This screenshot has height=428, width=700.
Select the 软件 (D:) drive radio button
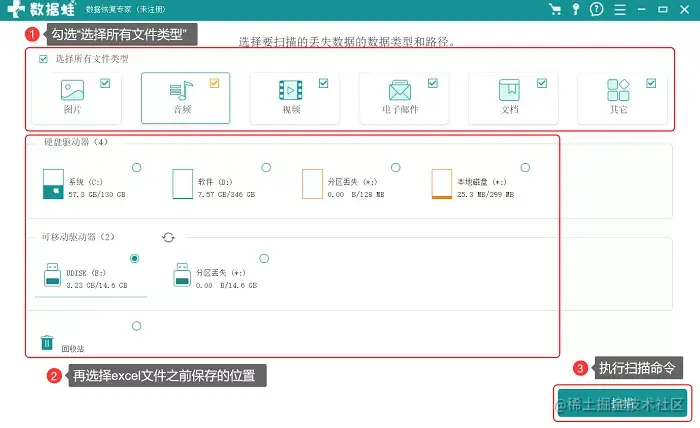(266, 167)
